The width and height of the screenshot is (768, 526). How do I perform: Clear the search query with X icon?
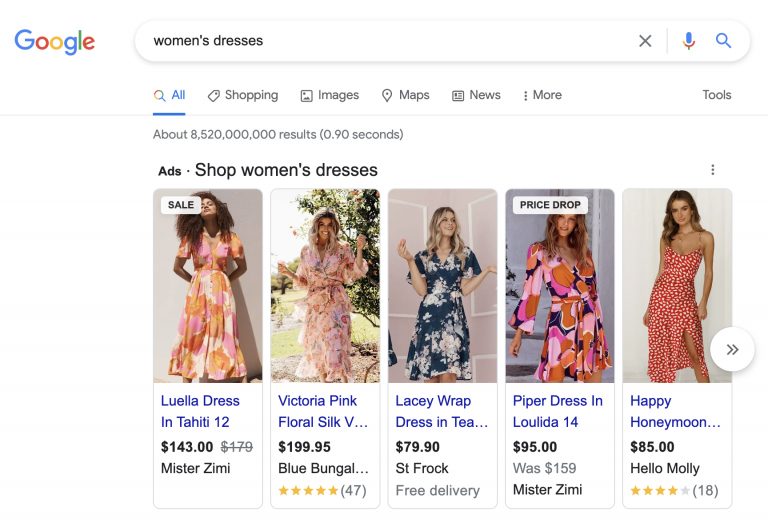(645, 41)
